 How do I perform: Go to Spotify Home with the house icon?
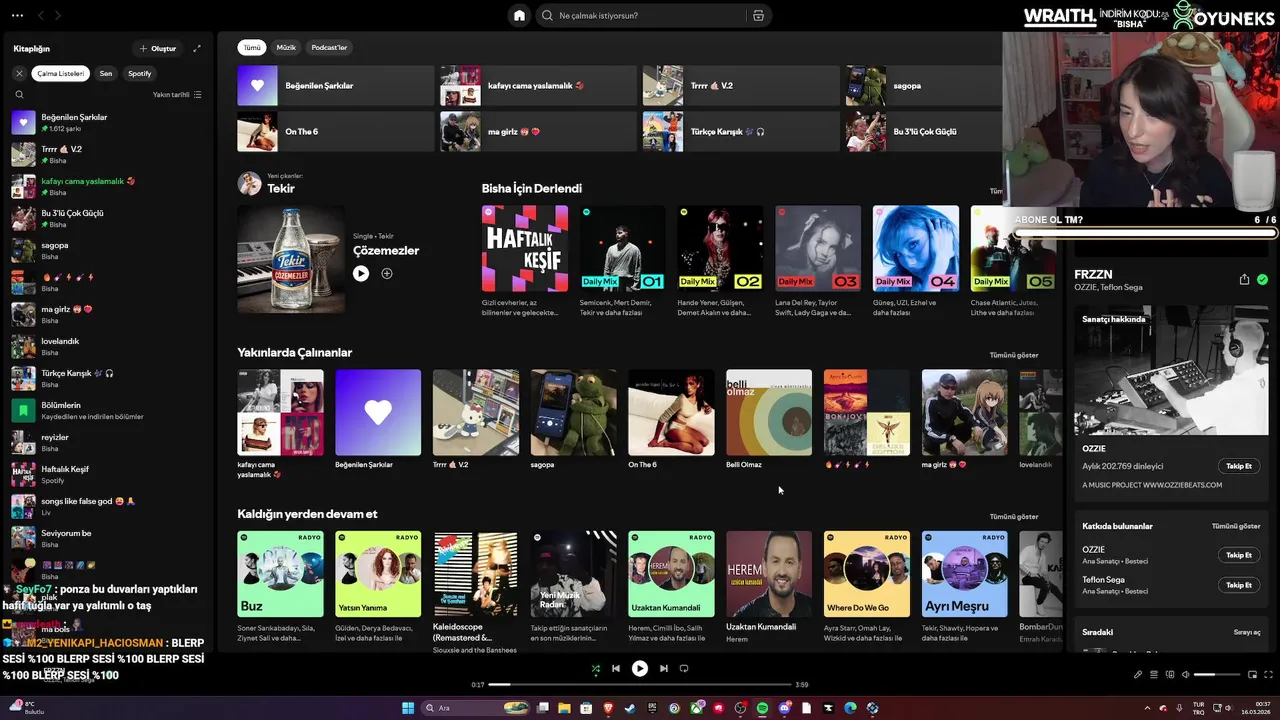[x=519, y=15]
